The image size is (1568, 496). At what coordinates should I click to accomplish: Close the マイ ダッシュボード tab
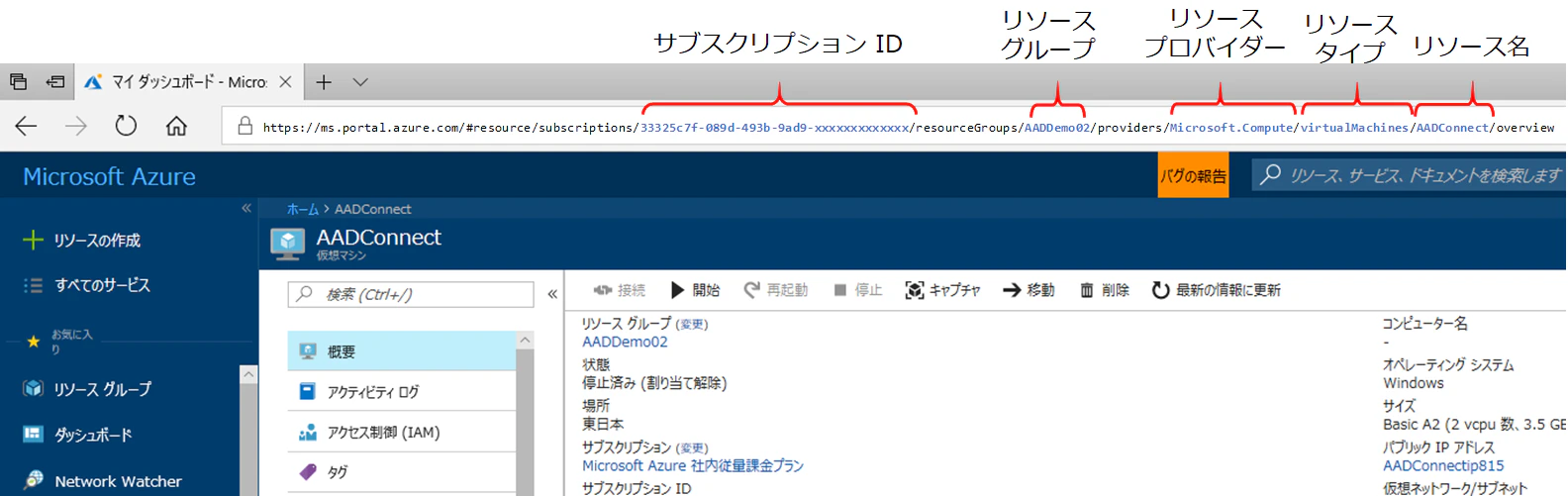[285, 82]
